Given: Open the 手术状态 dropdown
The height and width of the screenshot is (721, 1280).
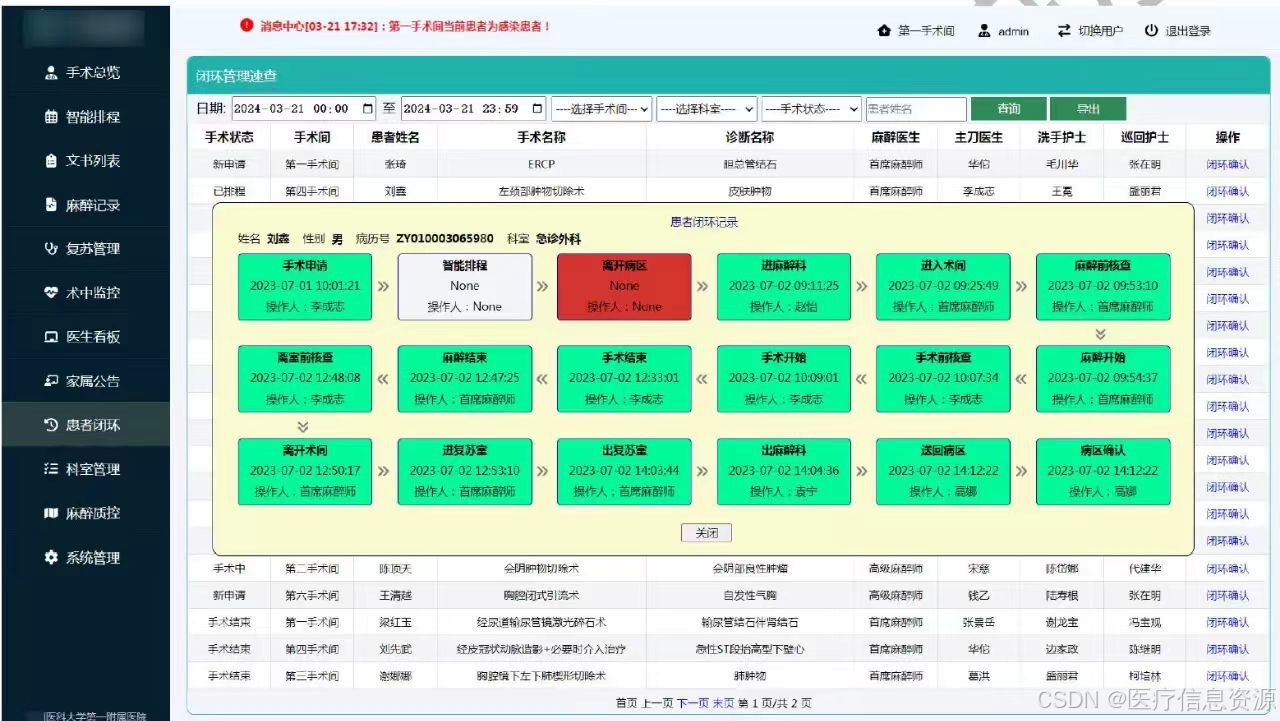Looking at the screenshot, I should point(811,109).
